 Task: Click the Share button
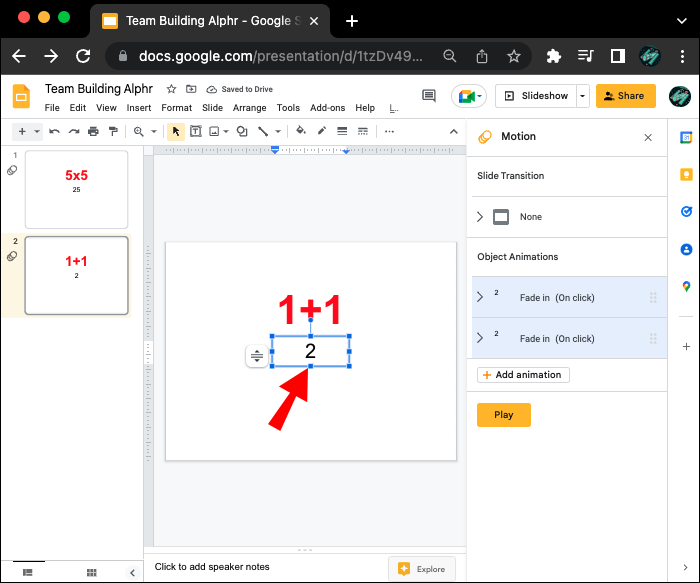pos(625,96)
